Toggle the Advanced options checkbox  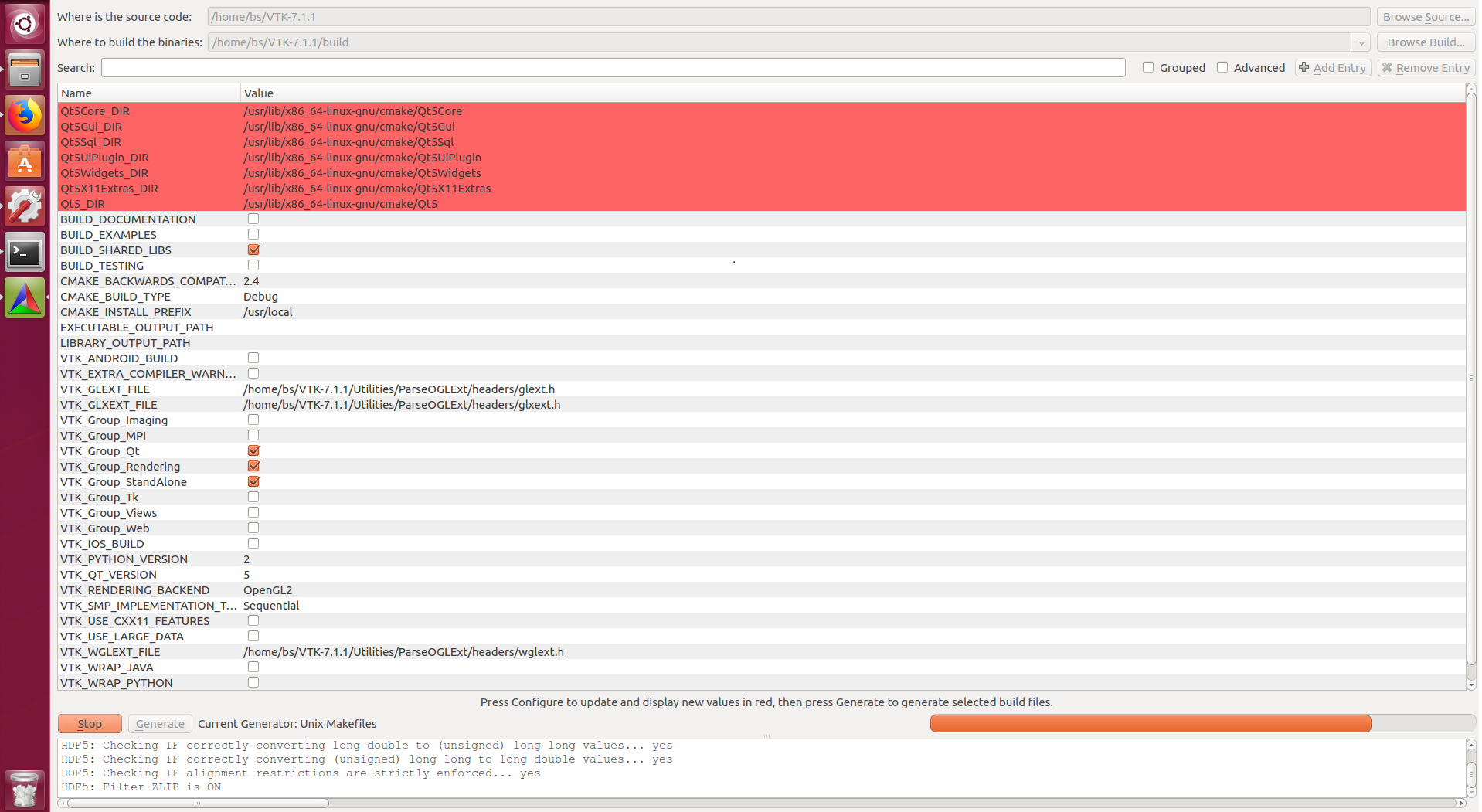1222,67
